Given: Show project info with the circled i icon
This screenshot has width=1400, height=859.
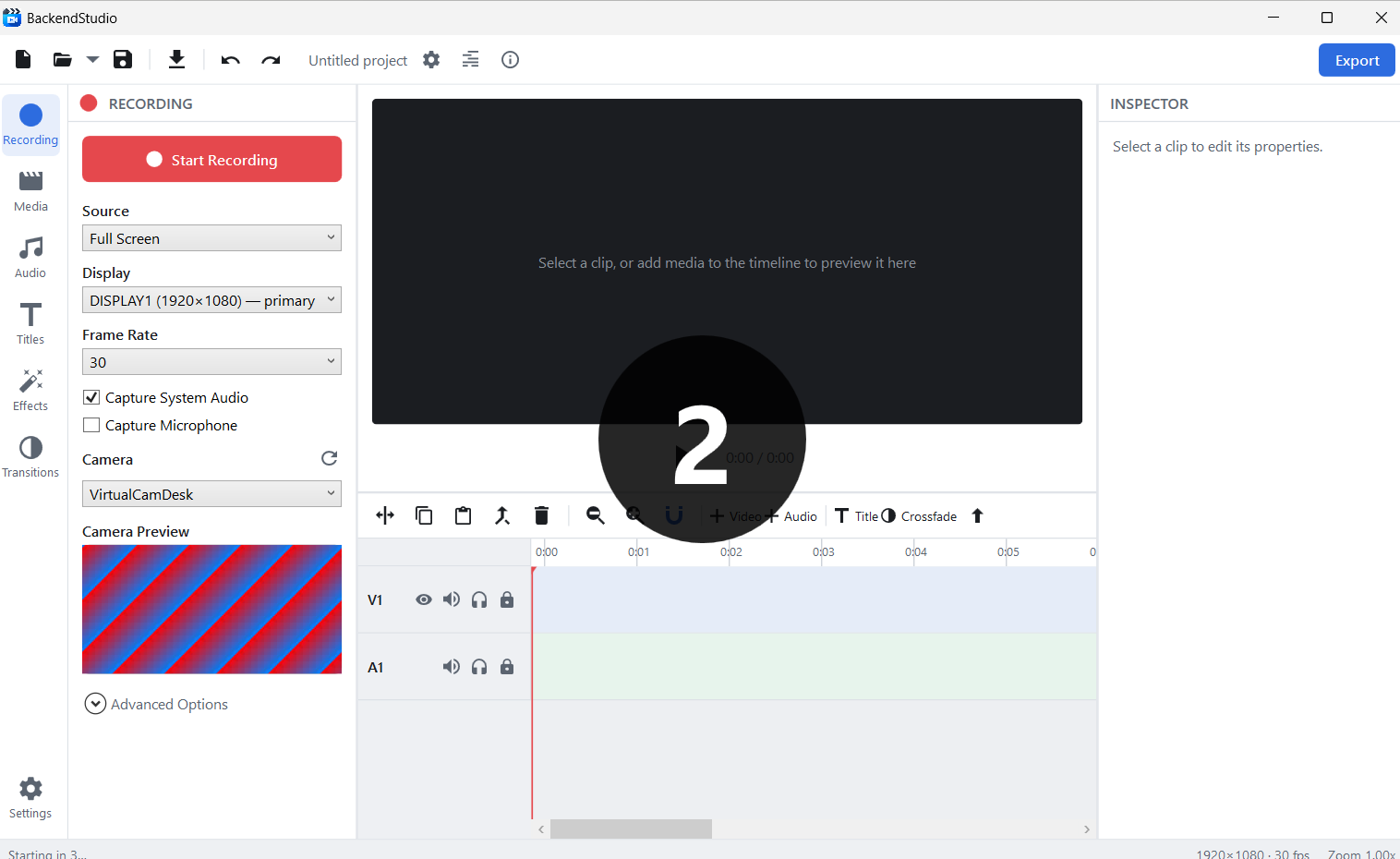Looking at the screenshot, I should [510, 60].
